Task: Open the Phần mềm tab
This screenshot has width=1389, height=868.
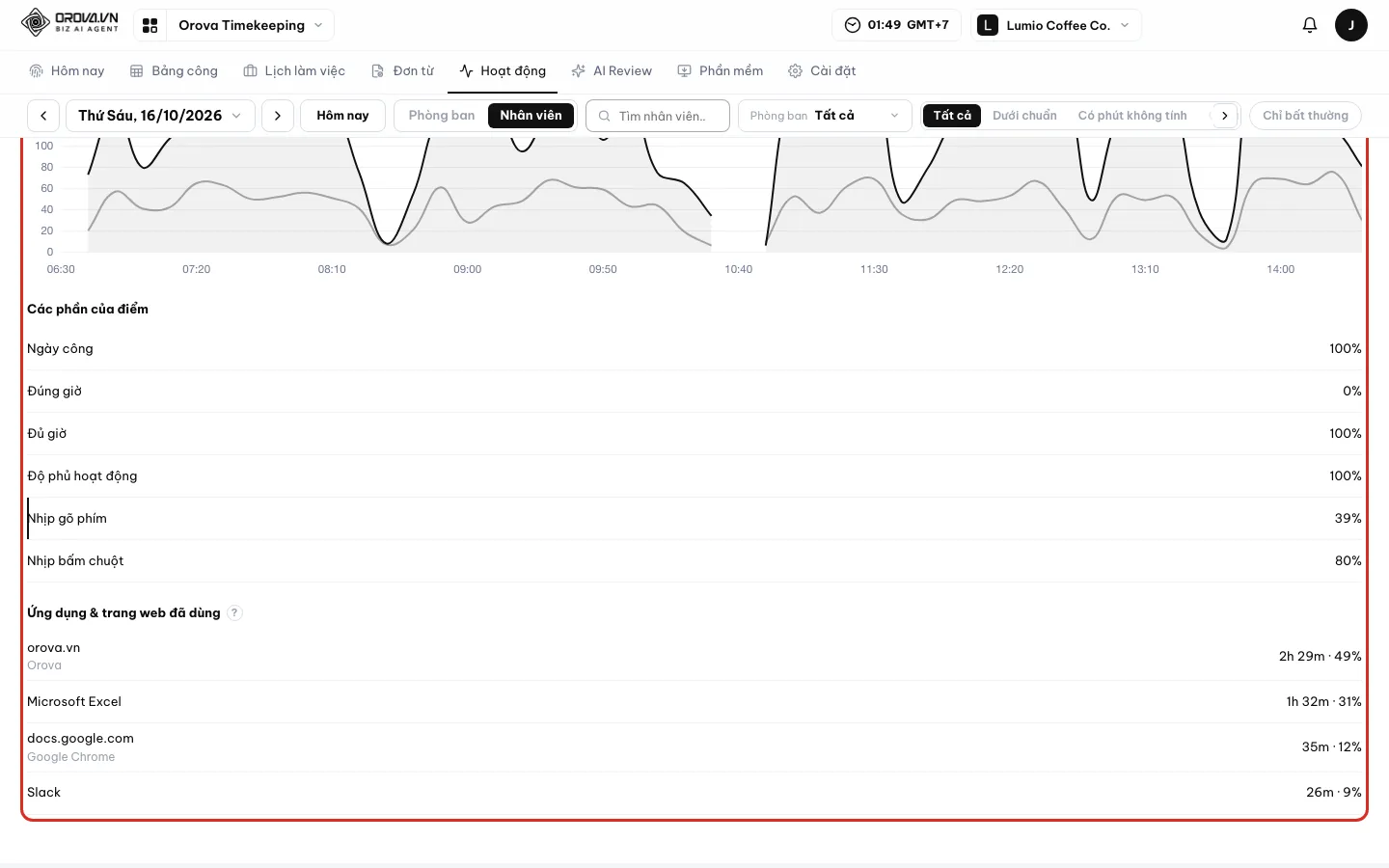Action: pos(721,71)
